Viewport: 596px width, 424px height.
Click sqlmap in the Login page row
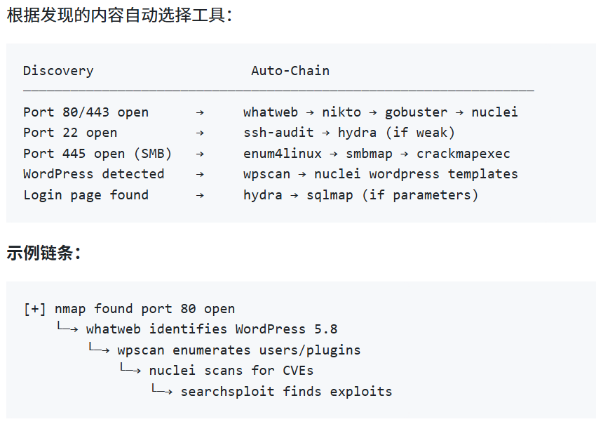[330, 195]
